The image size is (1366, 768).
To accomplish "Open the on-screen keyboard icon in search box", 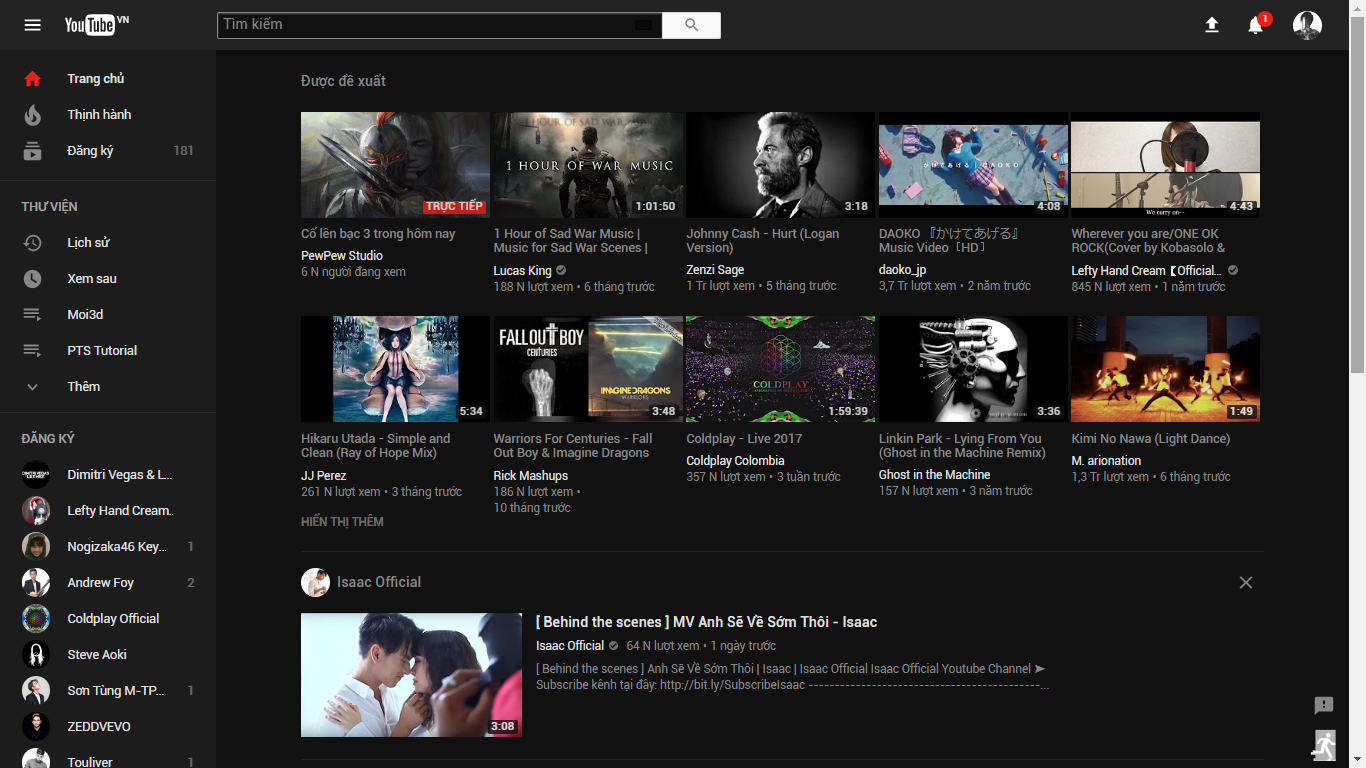I will point(643,25).
